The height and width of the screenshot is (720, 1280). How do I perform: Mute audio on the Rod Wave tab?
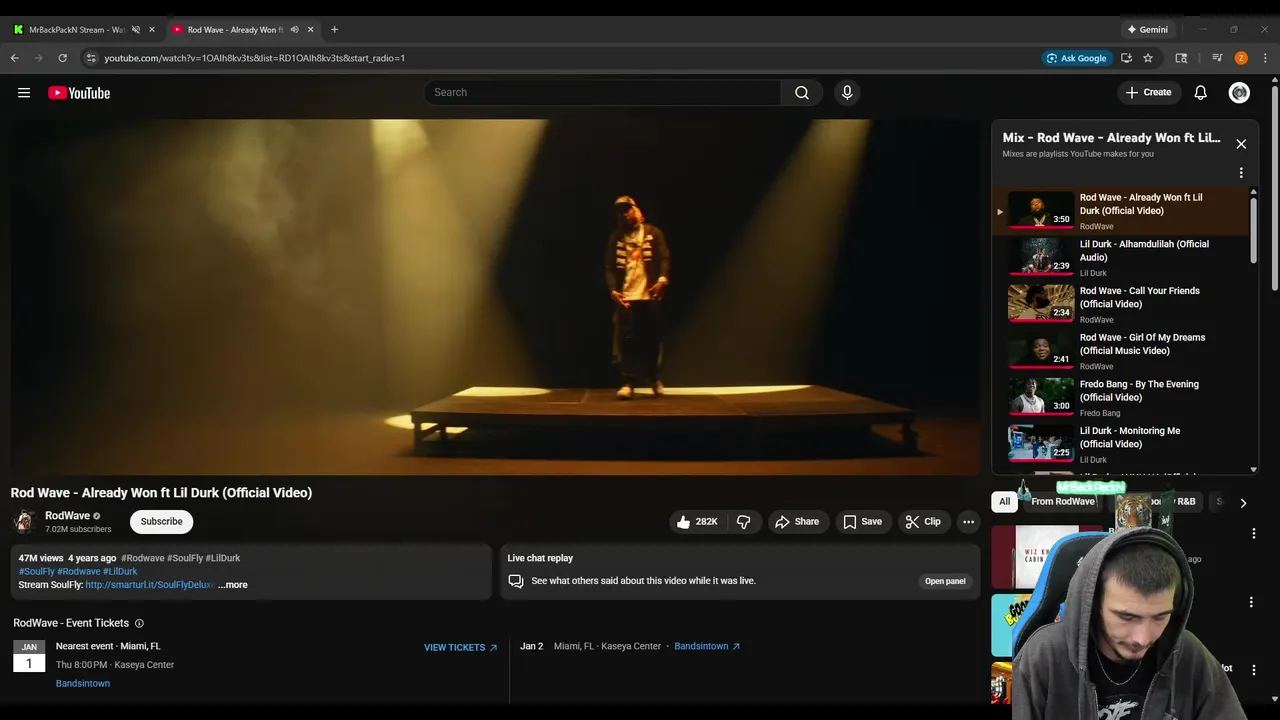point(294,30)
